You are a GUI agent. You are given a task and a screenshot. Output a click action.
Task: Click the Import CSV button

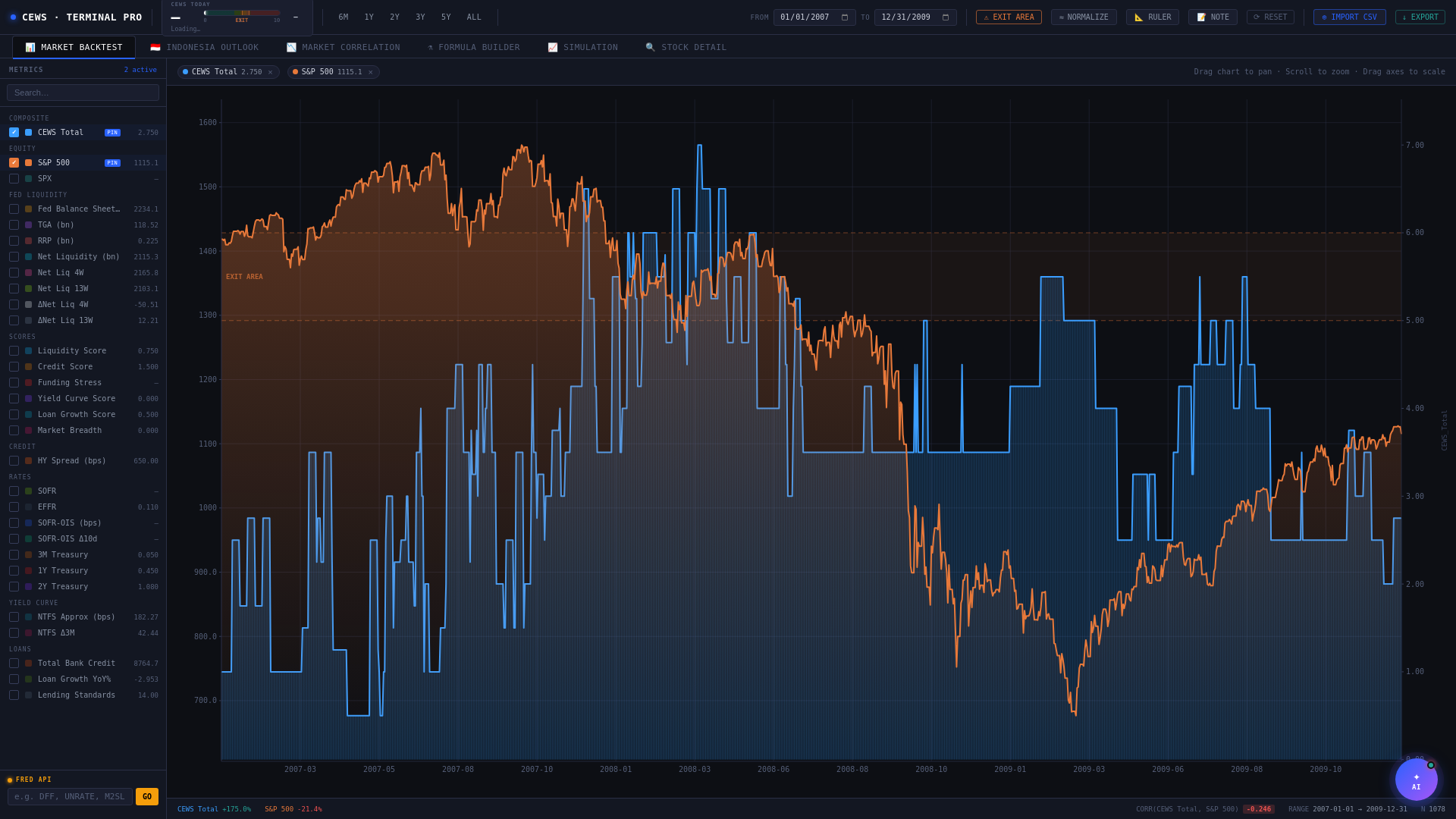[1349, 17]
